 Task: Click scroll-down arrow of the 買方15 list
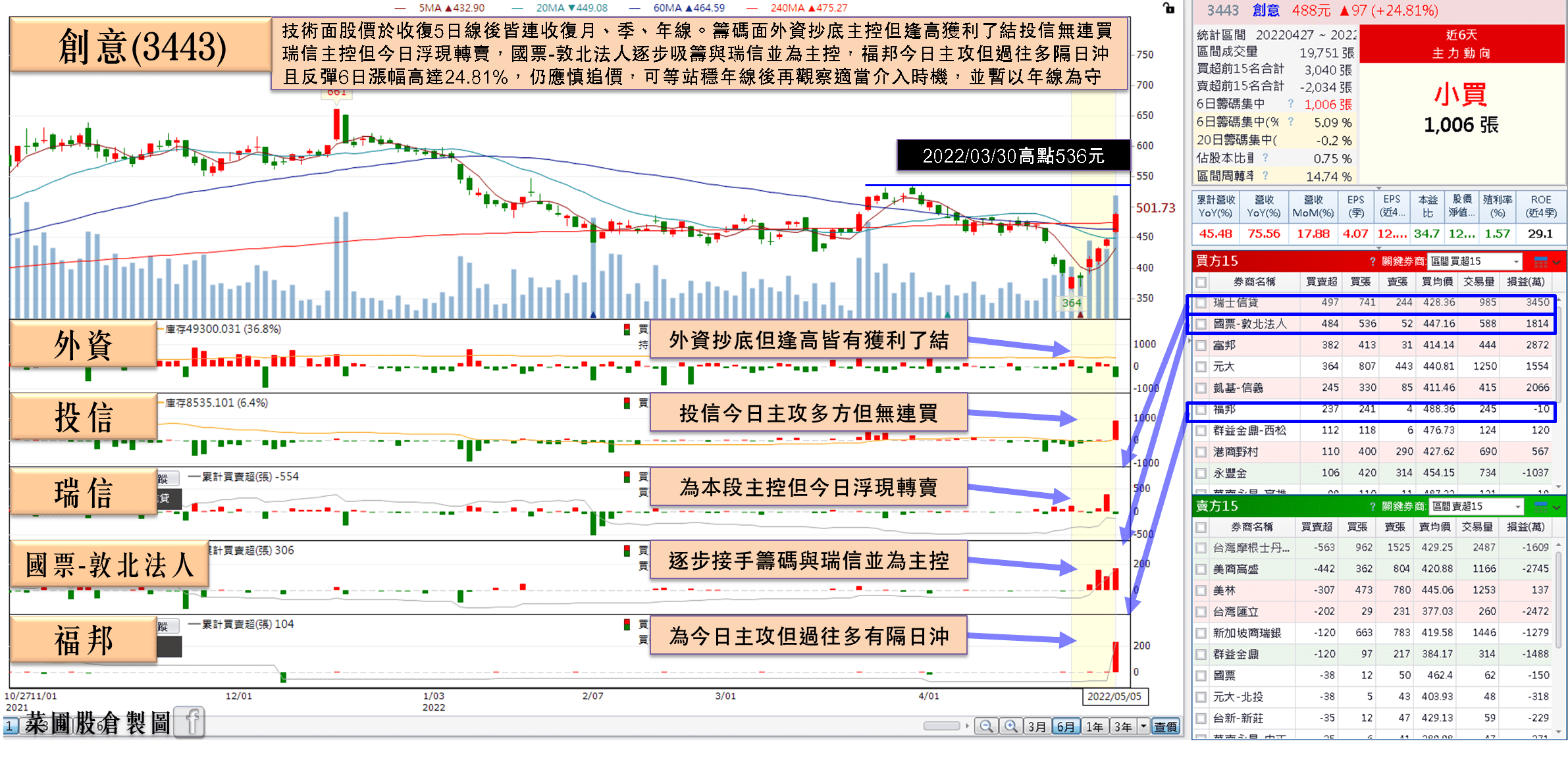coord(1558,486)
